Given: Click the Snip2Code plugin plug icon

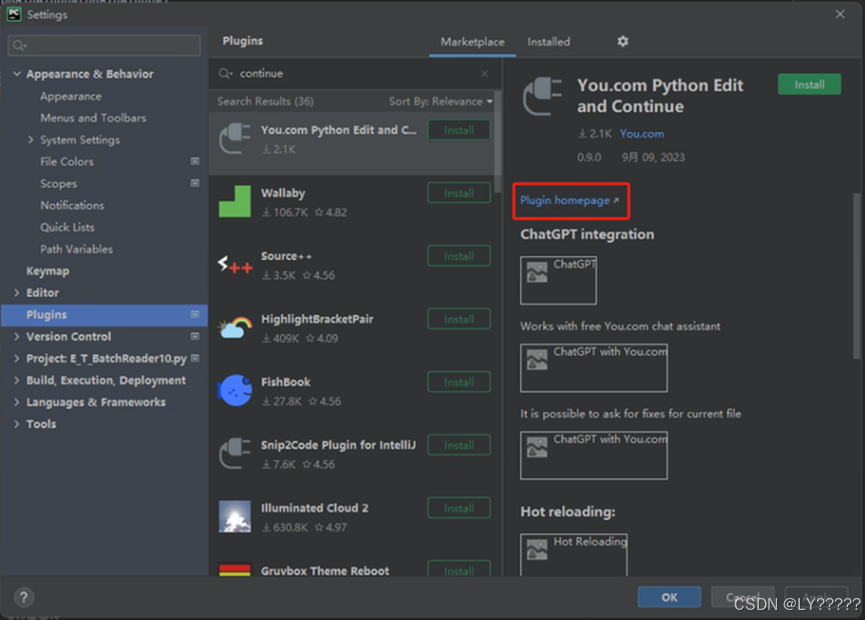Looking at the screenshot, I should [x=235, y=453].
